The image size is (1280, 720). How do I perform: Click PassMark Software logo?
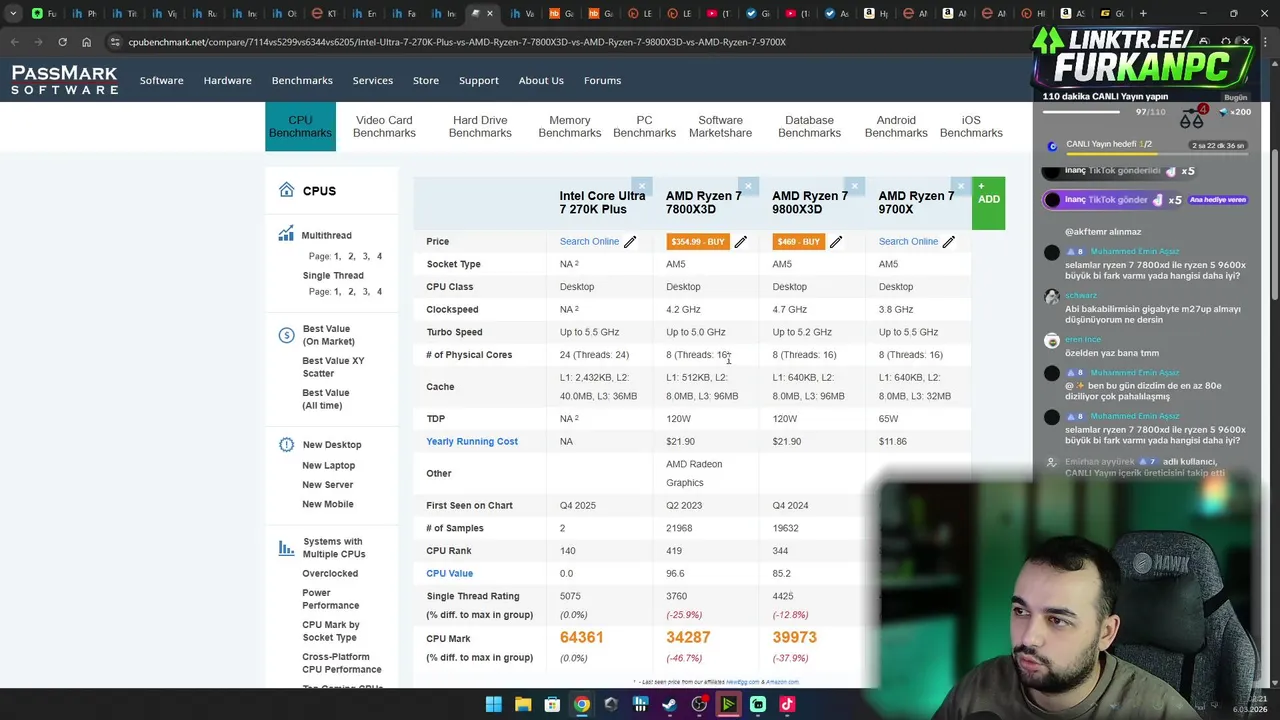[x=65, y=80]
